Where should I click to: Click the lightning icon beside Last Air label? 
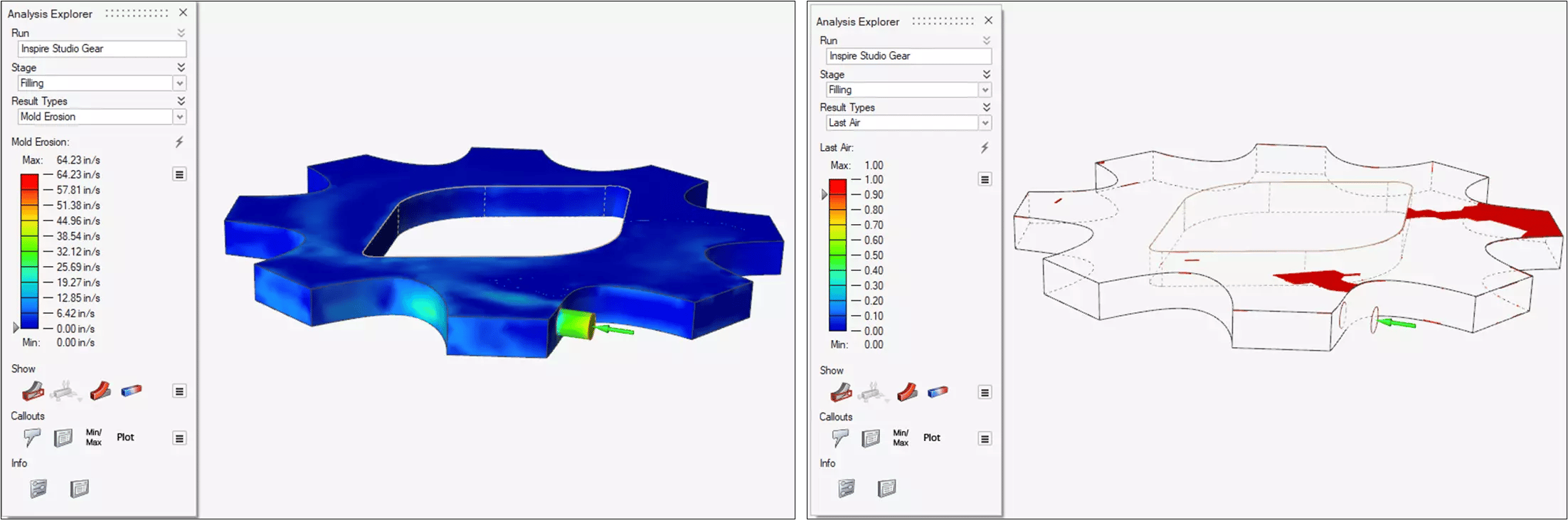coord(985,147)
